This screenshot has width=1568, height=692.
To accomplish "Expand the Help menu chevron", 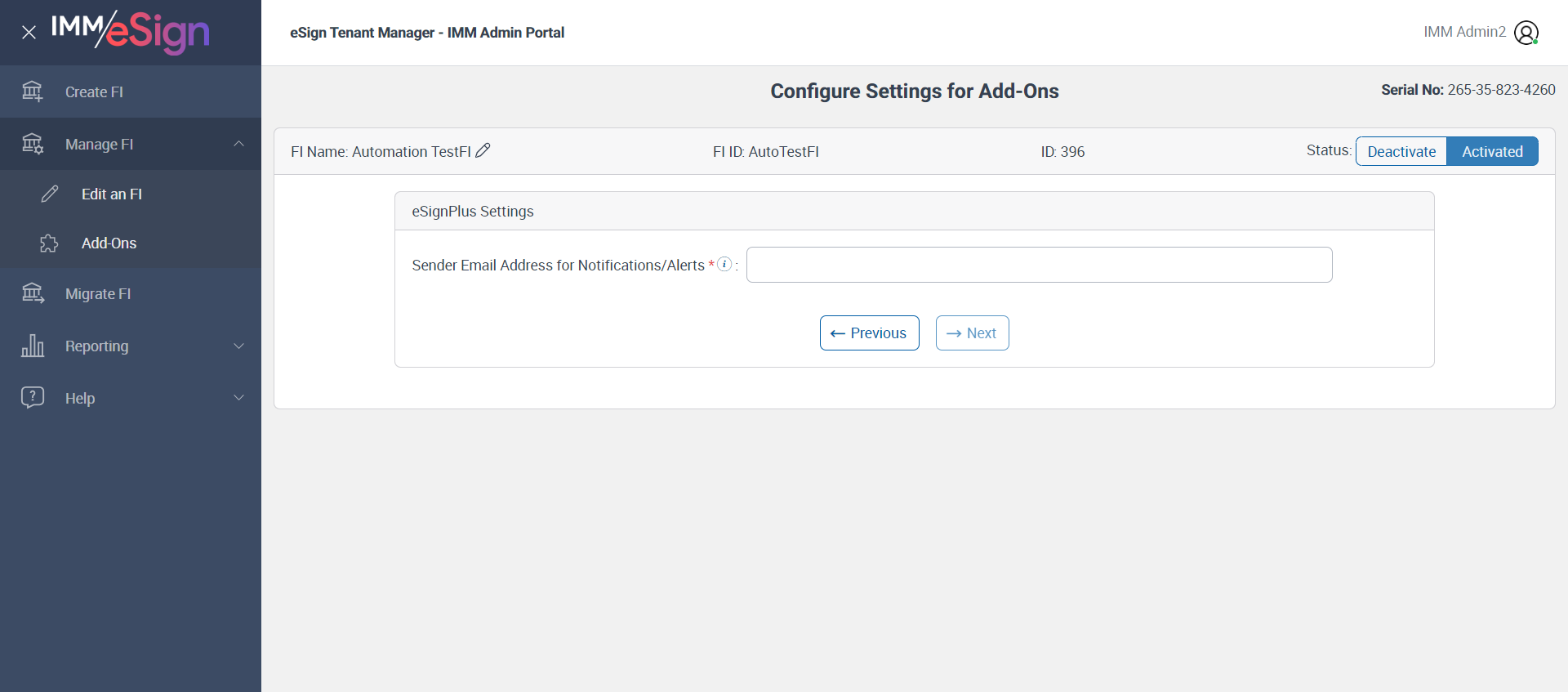I will pyautogui.click(x=238, y=398).
